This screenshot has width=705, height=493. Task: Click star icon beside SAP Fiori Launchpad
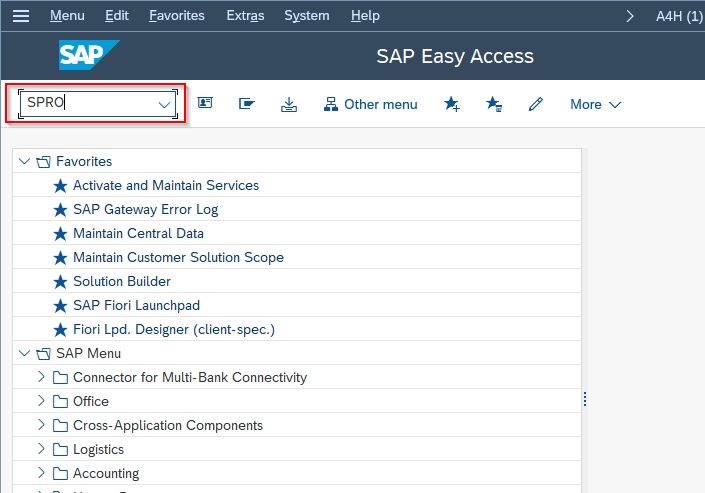[60, 306]
